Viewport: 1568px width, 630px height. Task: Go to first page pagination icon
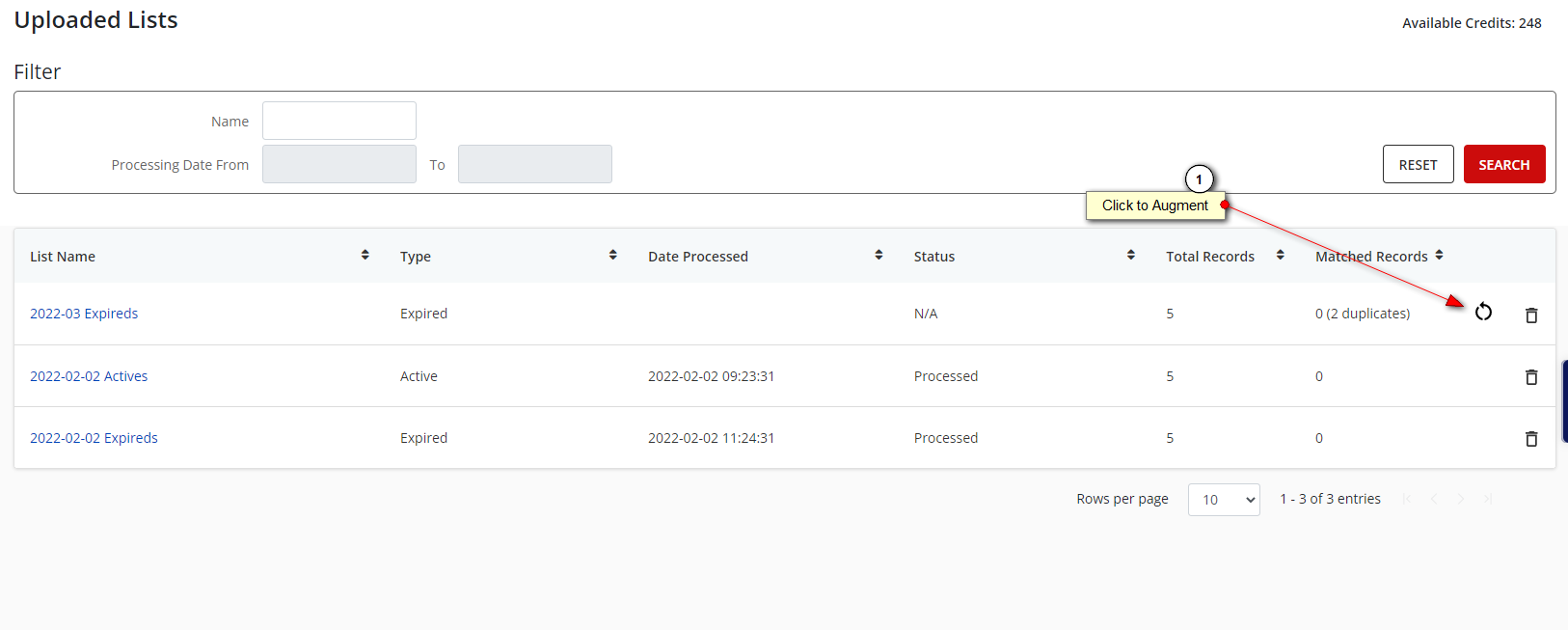[x=1407, y=499]
